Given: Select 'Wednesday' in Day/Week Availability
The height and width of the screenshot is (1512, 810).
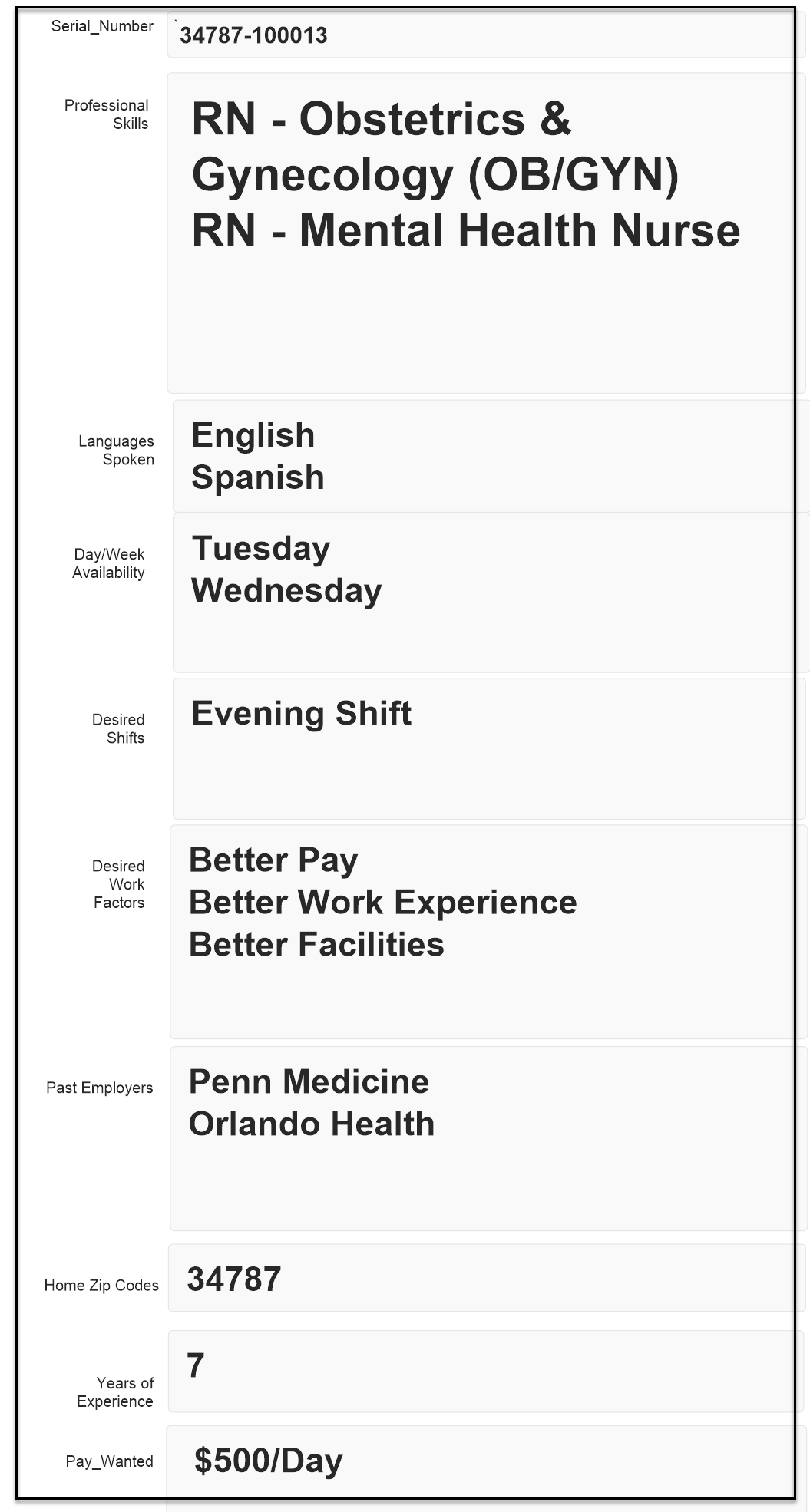Looking at the screenshot, I should (286, 590).
